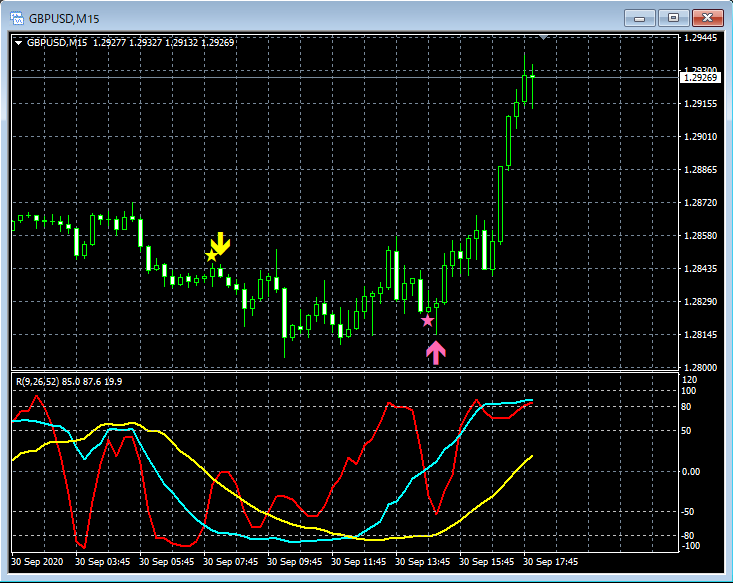The width and height of the screenshot is (733, 583).
Task: Expand the GBPUSD,M15 chart header dropdown triangle
Action: pyautogui.click(x=19, y=43)
